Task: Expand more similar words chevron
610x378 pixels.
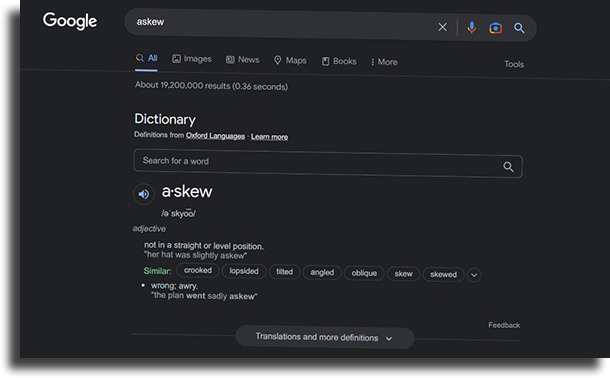Action: point(474,275)
